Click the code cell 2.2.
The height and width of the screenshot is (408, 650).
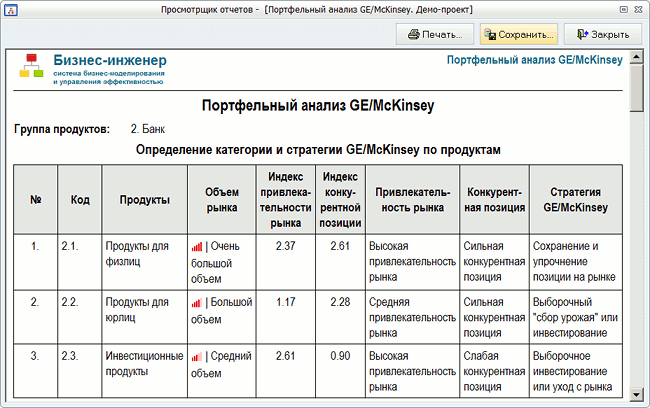[80, 317]
